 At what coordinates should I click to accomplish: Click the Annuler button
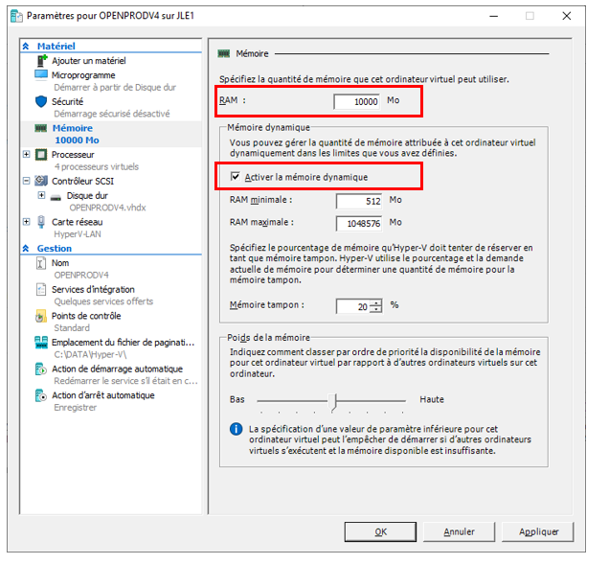[x=459, y=531]
